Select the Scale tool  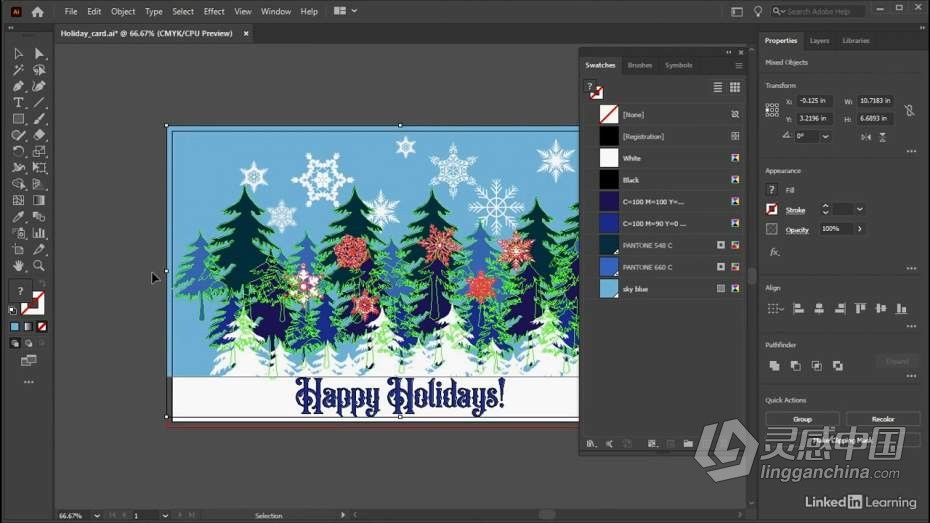(39, 152)
